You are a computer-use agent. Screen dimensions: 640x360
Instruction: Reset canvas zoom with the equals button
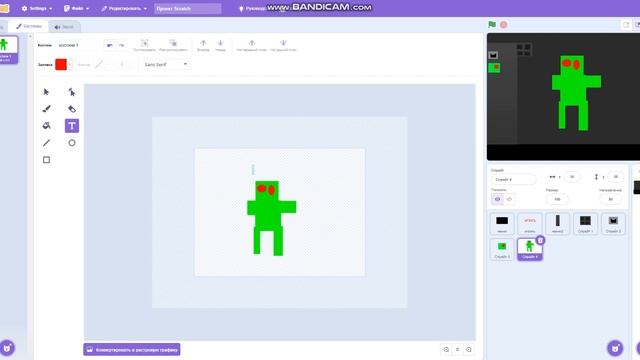click(x=458, y=349)
